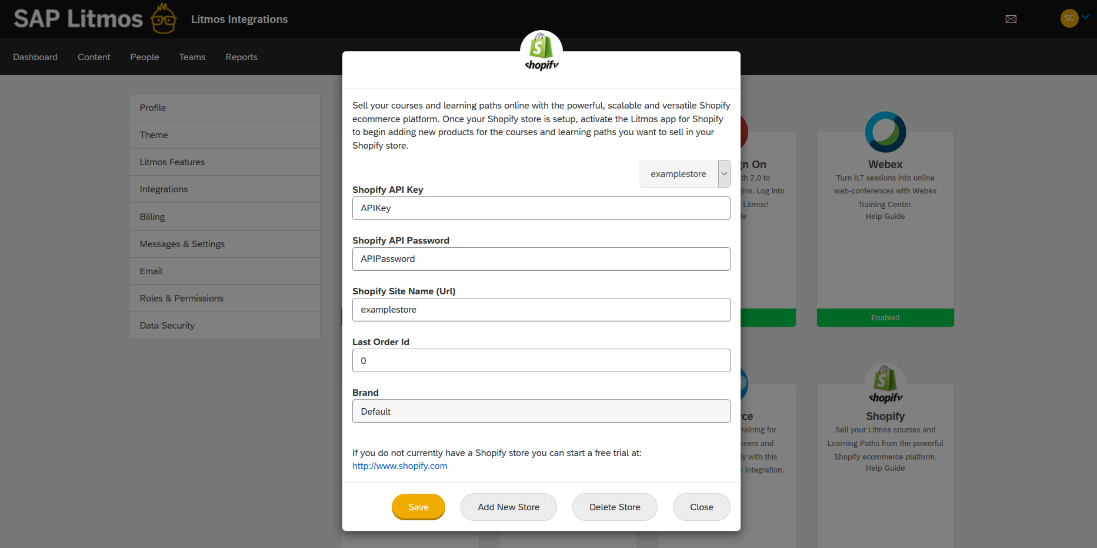Select Integrations in the sidebar

point(225,189)
